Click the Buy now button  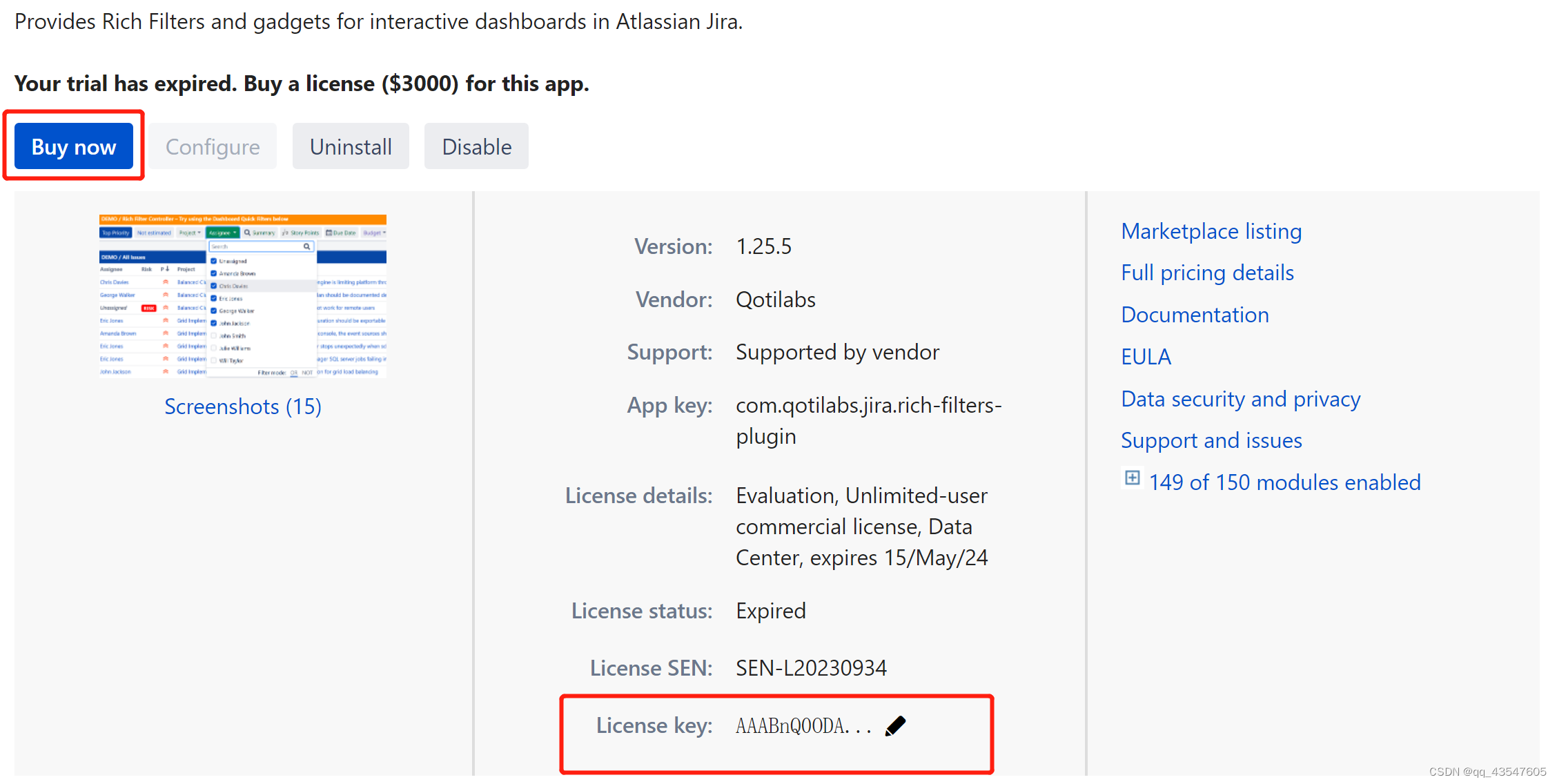click(x=75, y=146)
